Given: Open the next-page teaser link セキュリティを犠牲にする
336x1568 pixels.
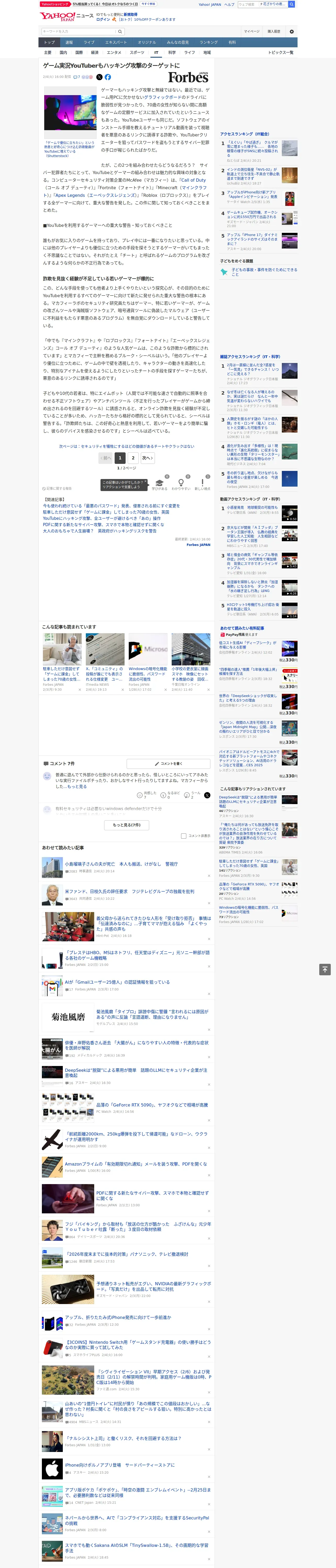Looking at the screenshot, I should point(127,446).
